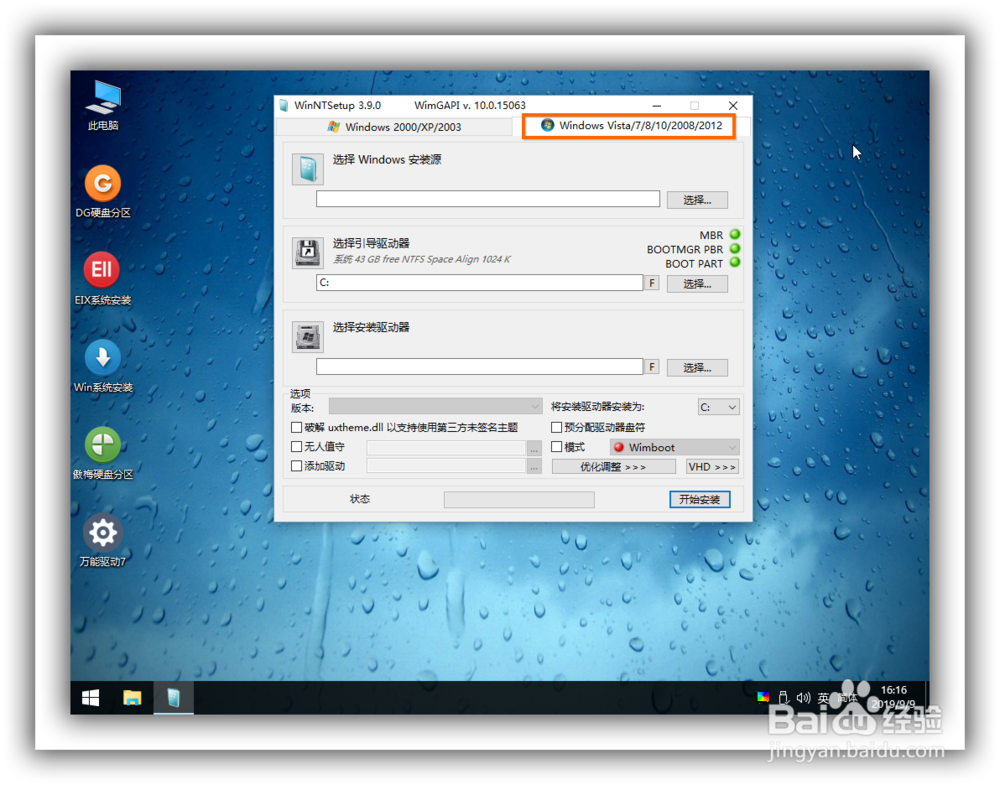Click the 无人值守 file path field
This screenshot has height=785, width=1000.
(x=446, y=448)
